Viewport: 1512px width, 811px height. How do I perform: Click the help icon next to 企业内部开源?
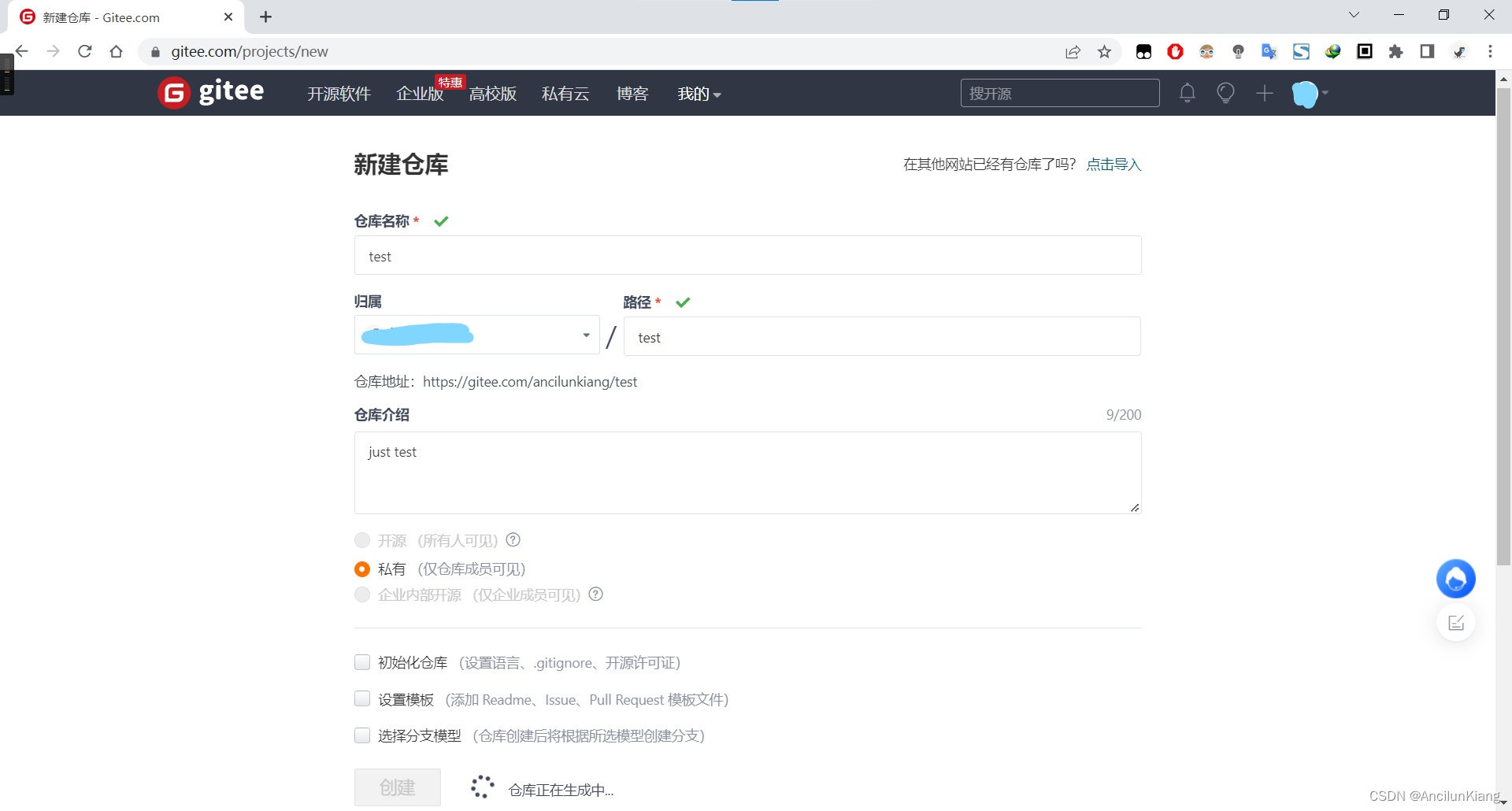[596, 594]
